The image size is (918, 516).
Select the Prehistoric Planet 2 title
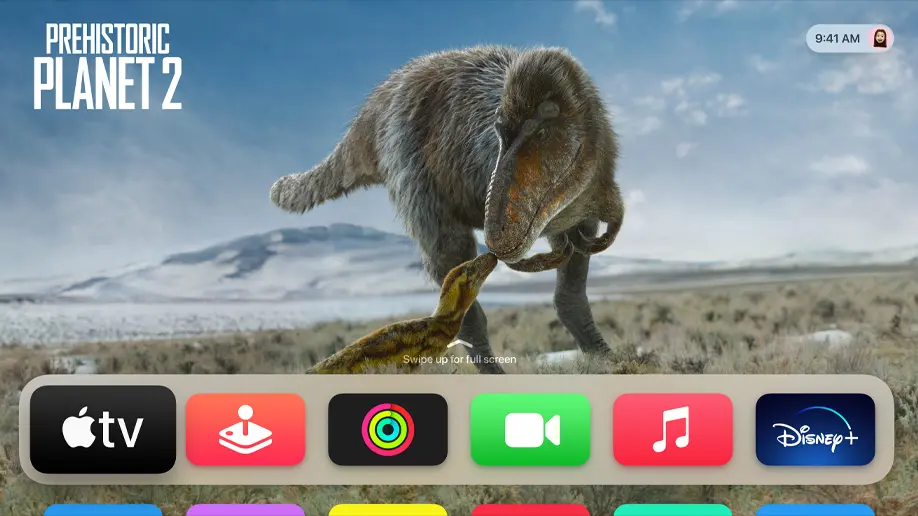coord(108,66)
